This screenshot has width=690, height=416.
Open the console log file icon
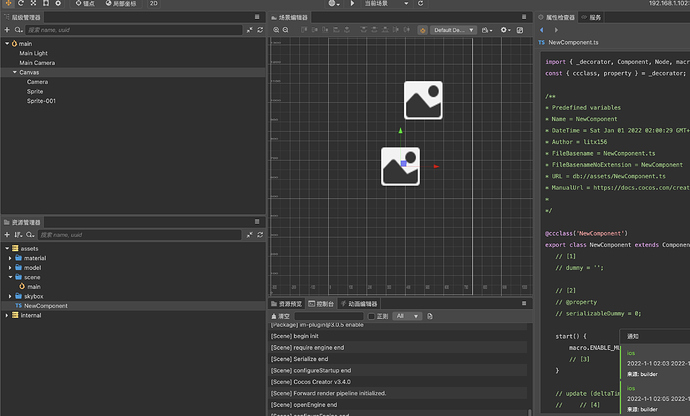click(x=430, y=316)
